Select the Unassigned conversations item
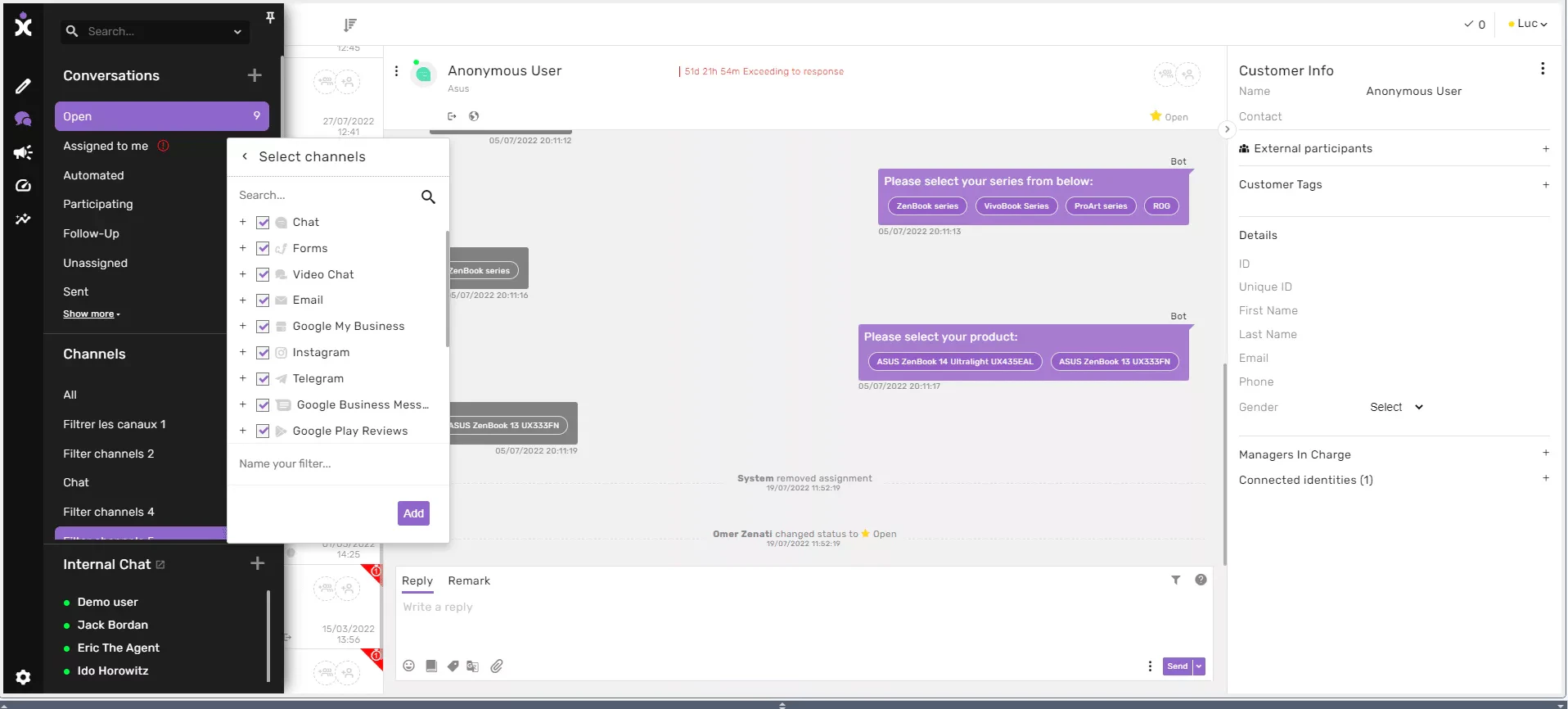Image resolution: width=1568 pixels, height=709 pixels. (x=96, y=263)
